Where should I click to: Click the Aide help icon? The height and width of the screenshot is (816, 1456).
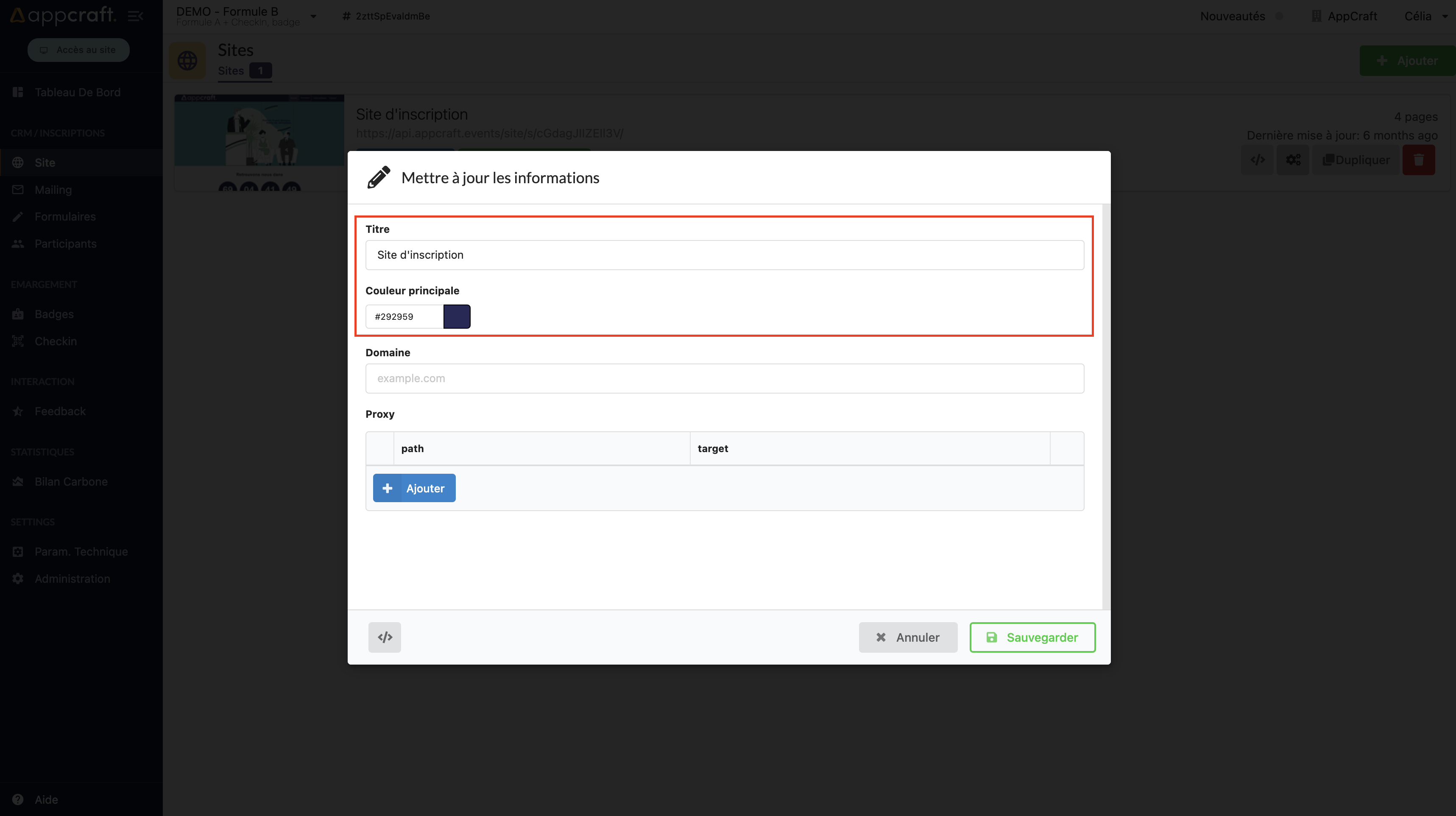[18, 799]
